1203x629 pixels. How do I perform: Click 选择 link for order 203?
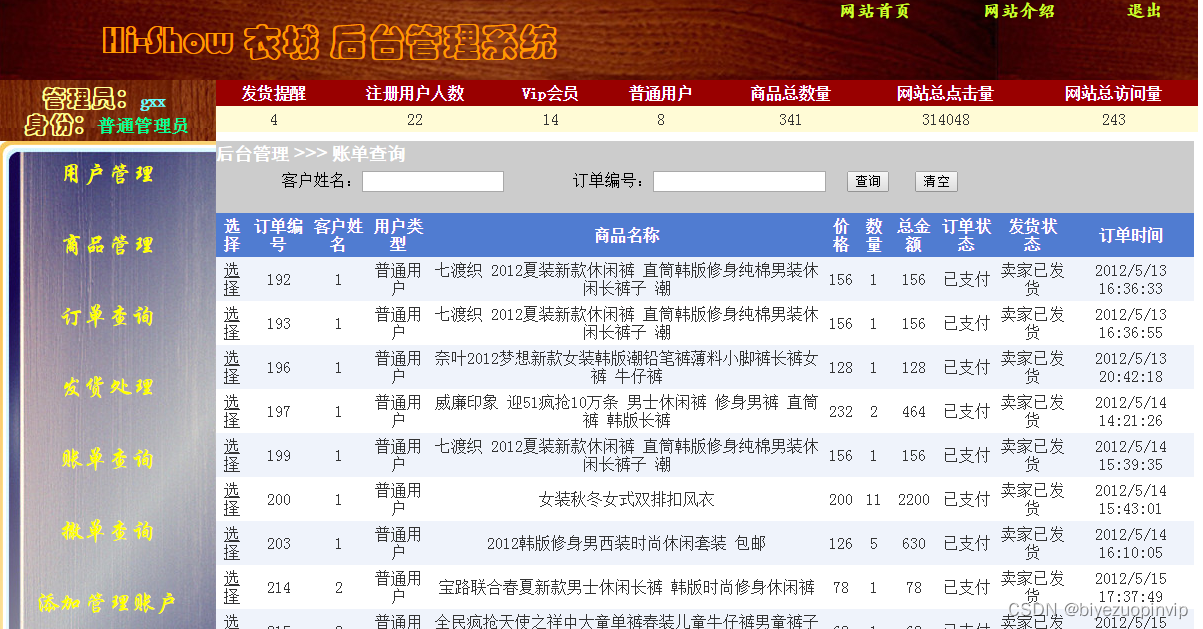(232, 543)
